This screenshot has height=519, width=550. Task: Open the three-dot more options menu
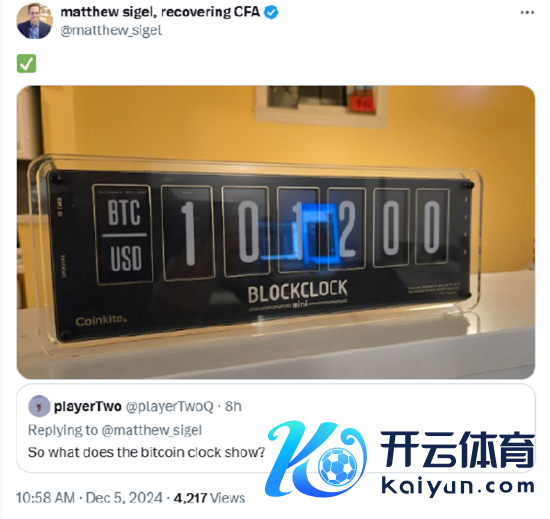527,13
